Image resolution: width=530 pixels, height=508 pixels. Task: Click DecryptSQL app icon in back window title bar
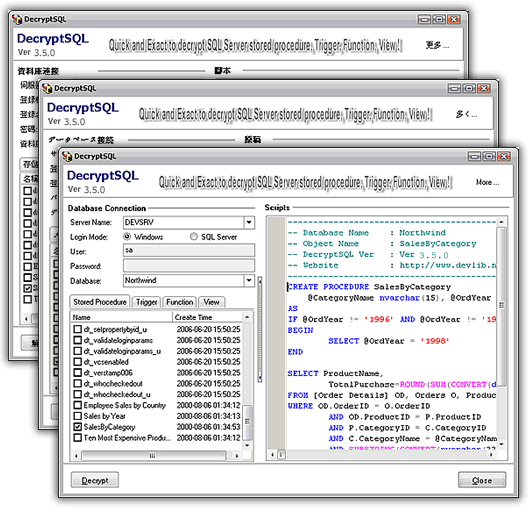pyautogui.click(x=17, y=19)
